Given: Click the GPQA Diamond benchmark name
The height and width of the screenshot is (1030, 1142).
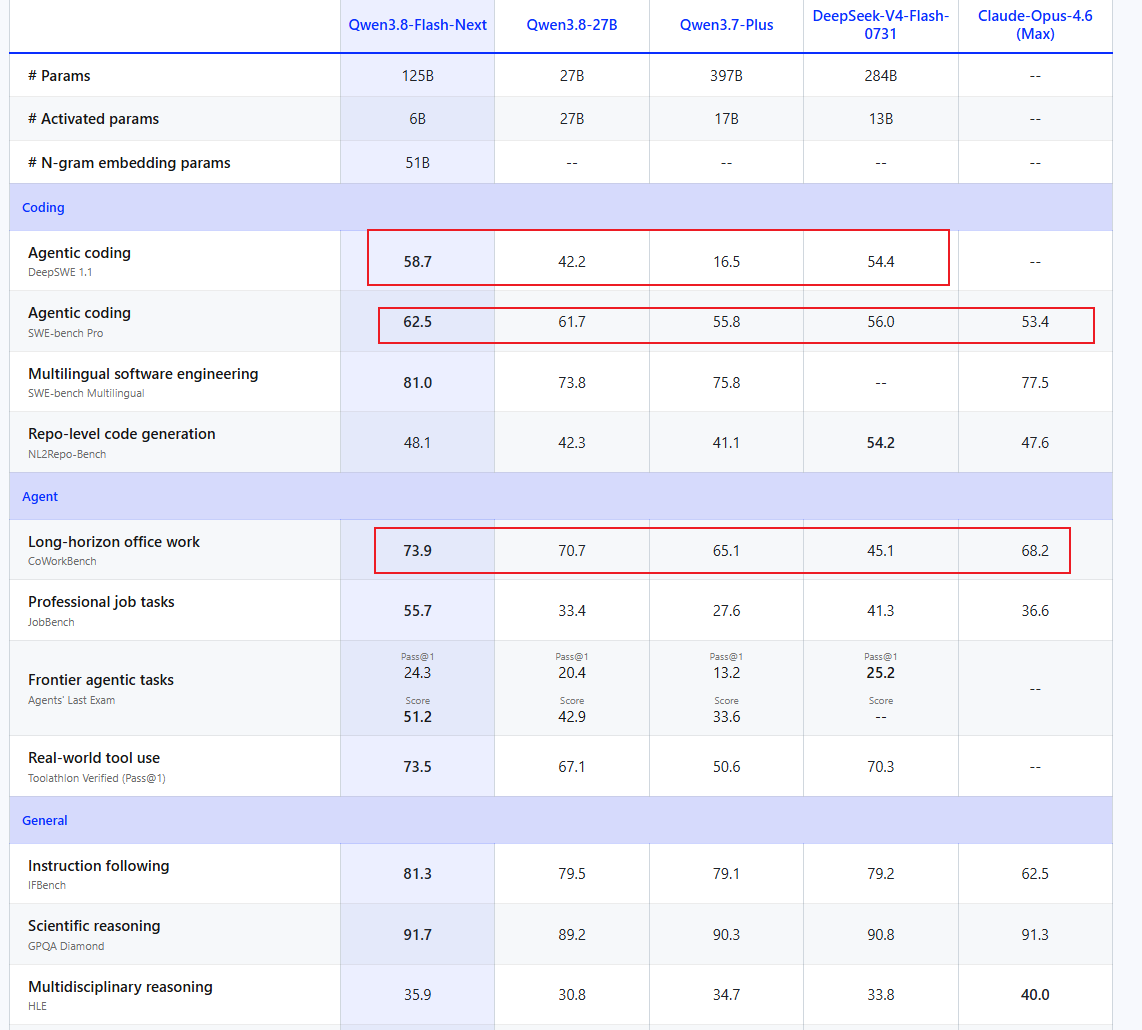Looking at the screenshot, I should (x=66, y=946).
